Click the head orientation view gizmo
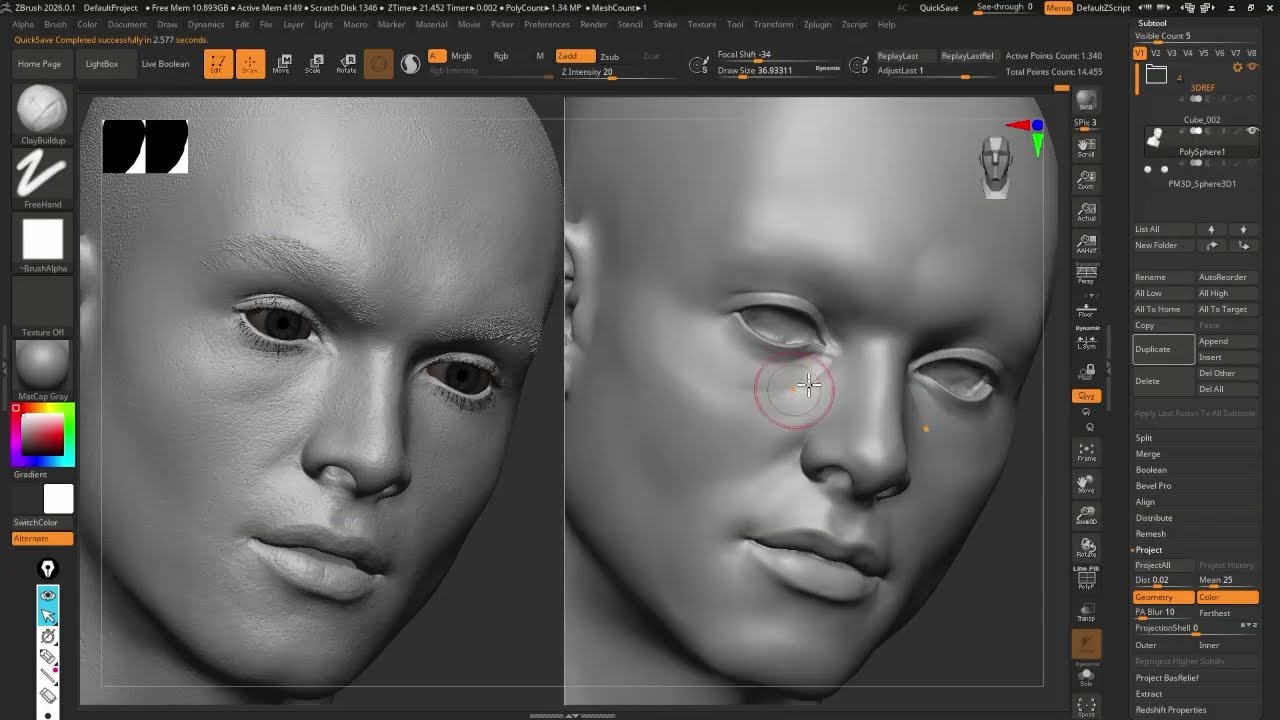The width and height of the screenshot is (1280, 720). pos(996,167)
